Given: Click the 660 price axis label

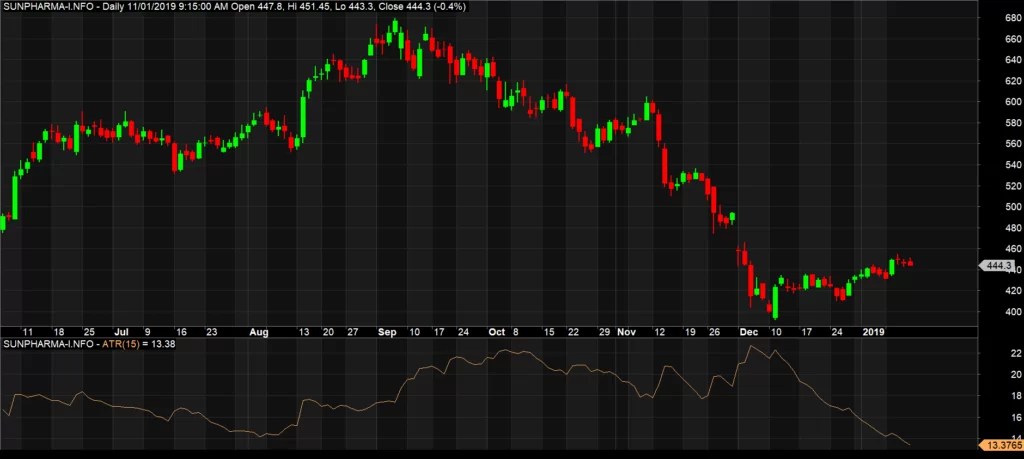Looking at the screenshot, I should click(1013, 39).
